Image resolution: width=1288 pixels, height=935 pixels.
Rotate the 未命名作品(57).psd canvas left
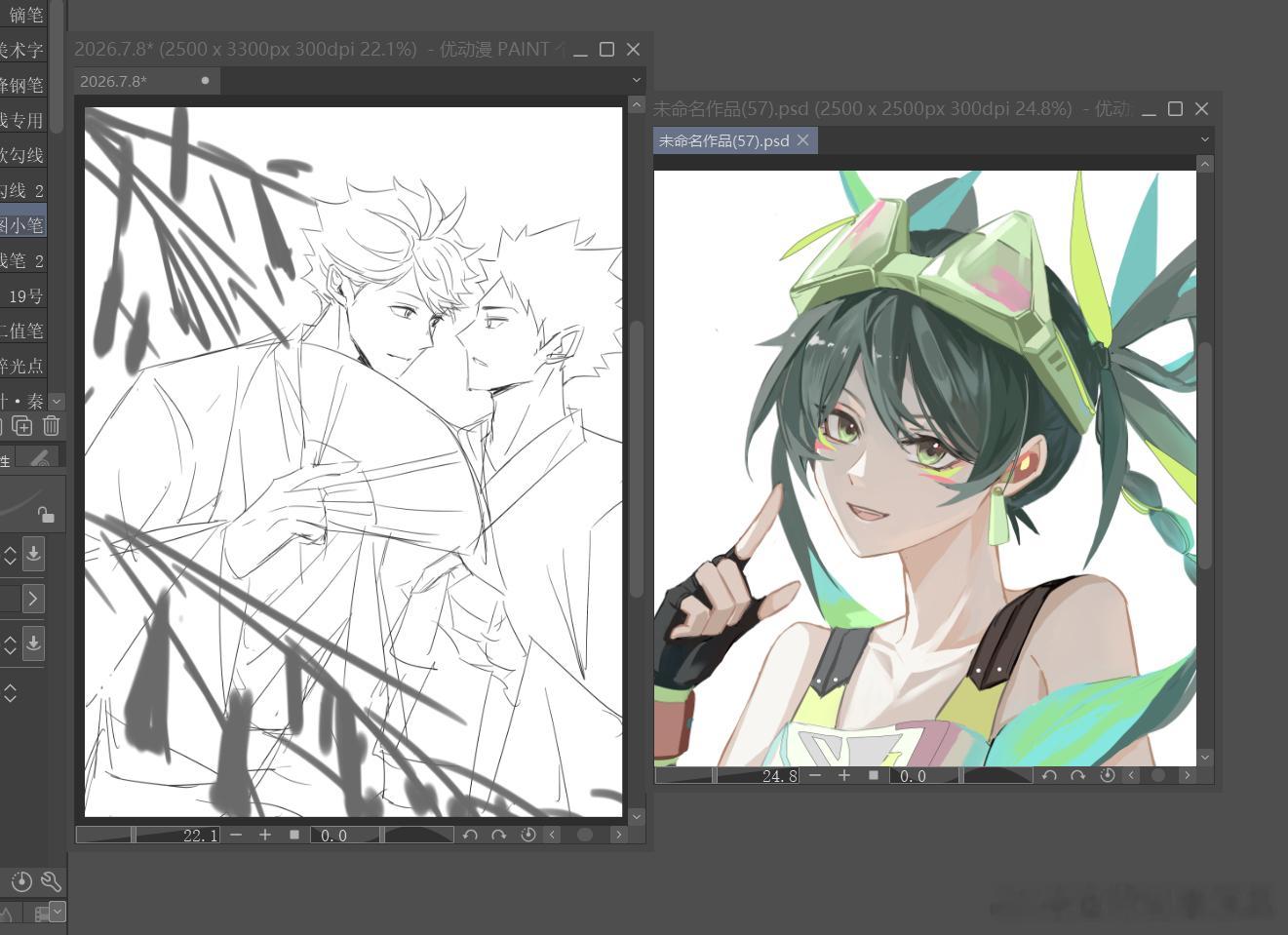pyautogui.click(x=1049, y=775)
